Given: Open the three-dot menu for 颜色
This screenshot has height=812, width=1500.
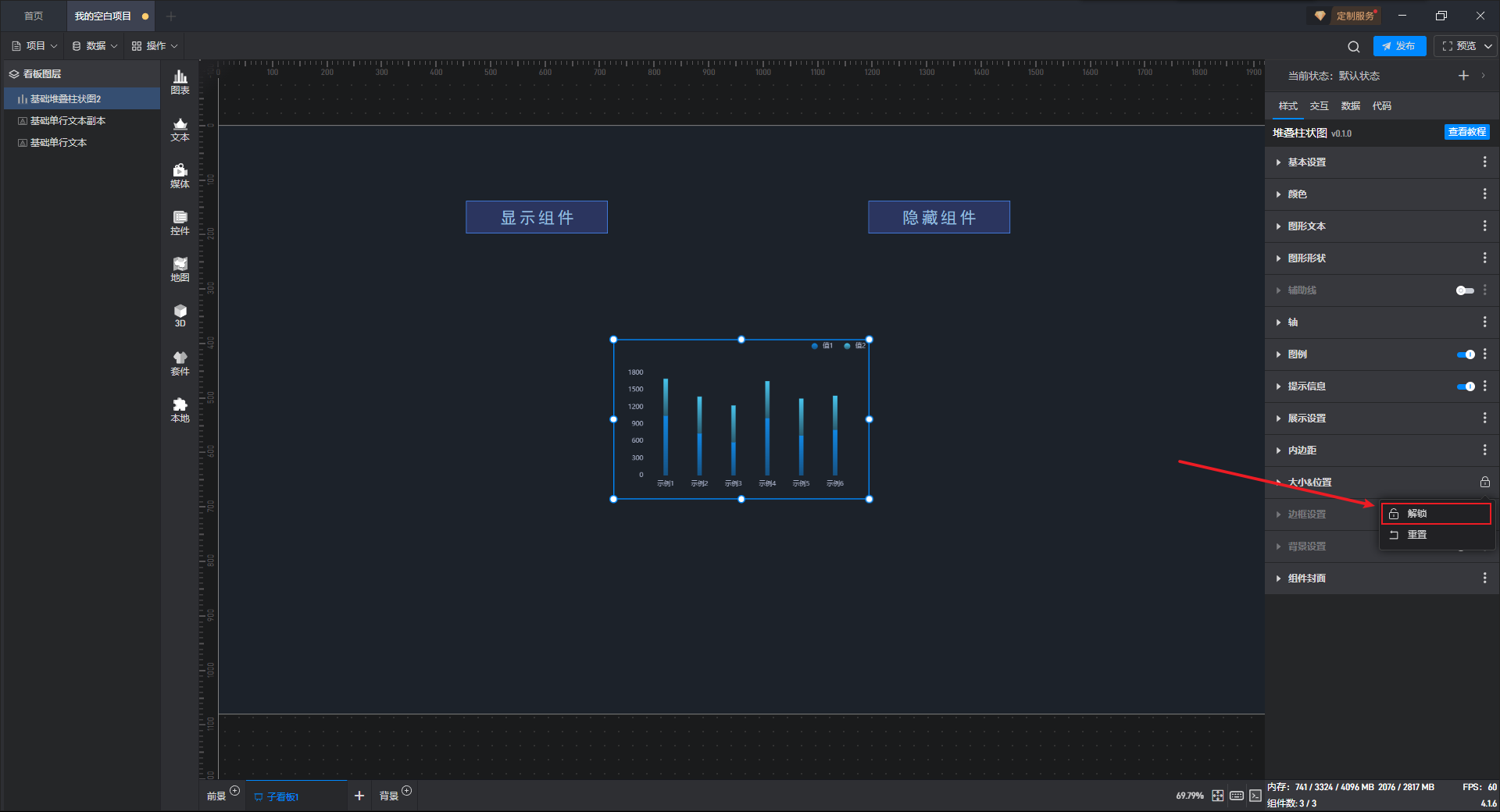Looking at the screenshot, I should coord(1484,194).
